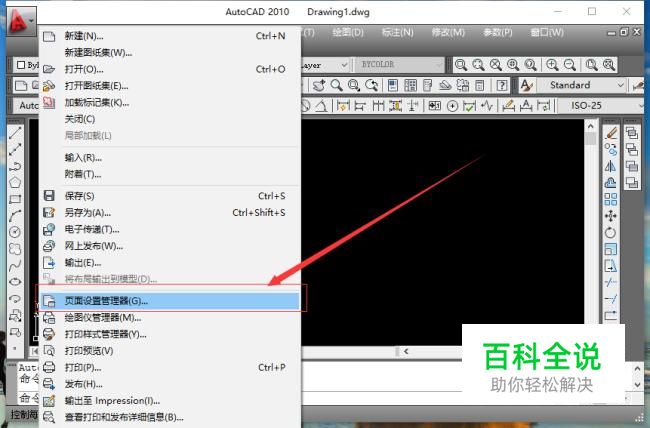Select the Line draw tool

coord(15,133)
